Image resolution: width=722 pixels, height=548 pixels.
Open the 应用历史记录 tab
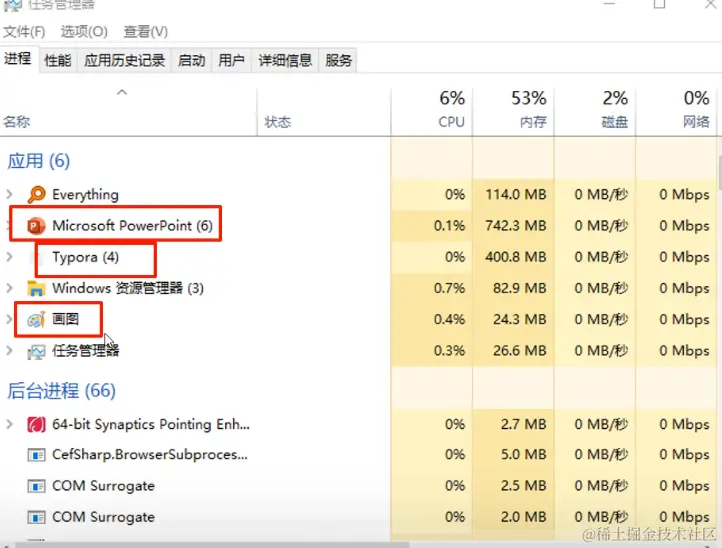[124, 60]
